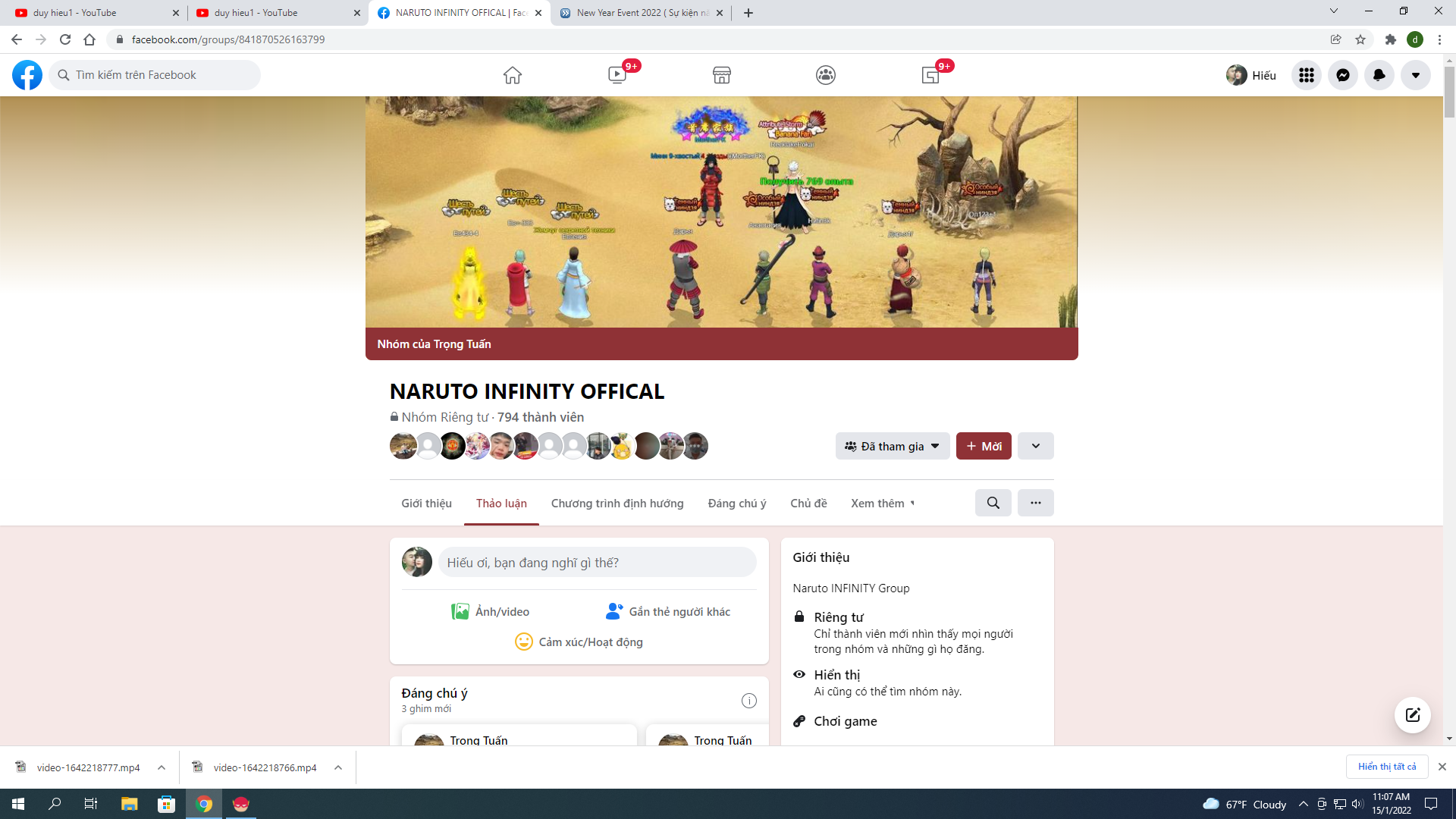Choose Gắn thẻ người khác option
Viewport: 1456px width, 819px height.
point(668,611)
